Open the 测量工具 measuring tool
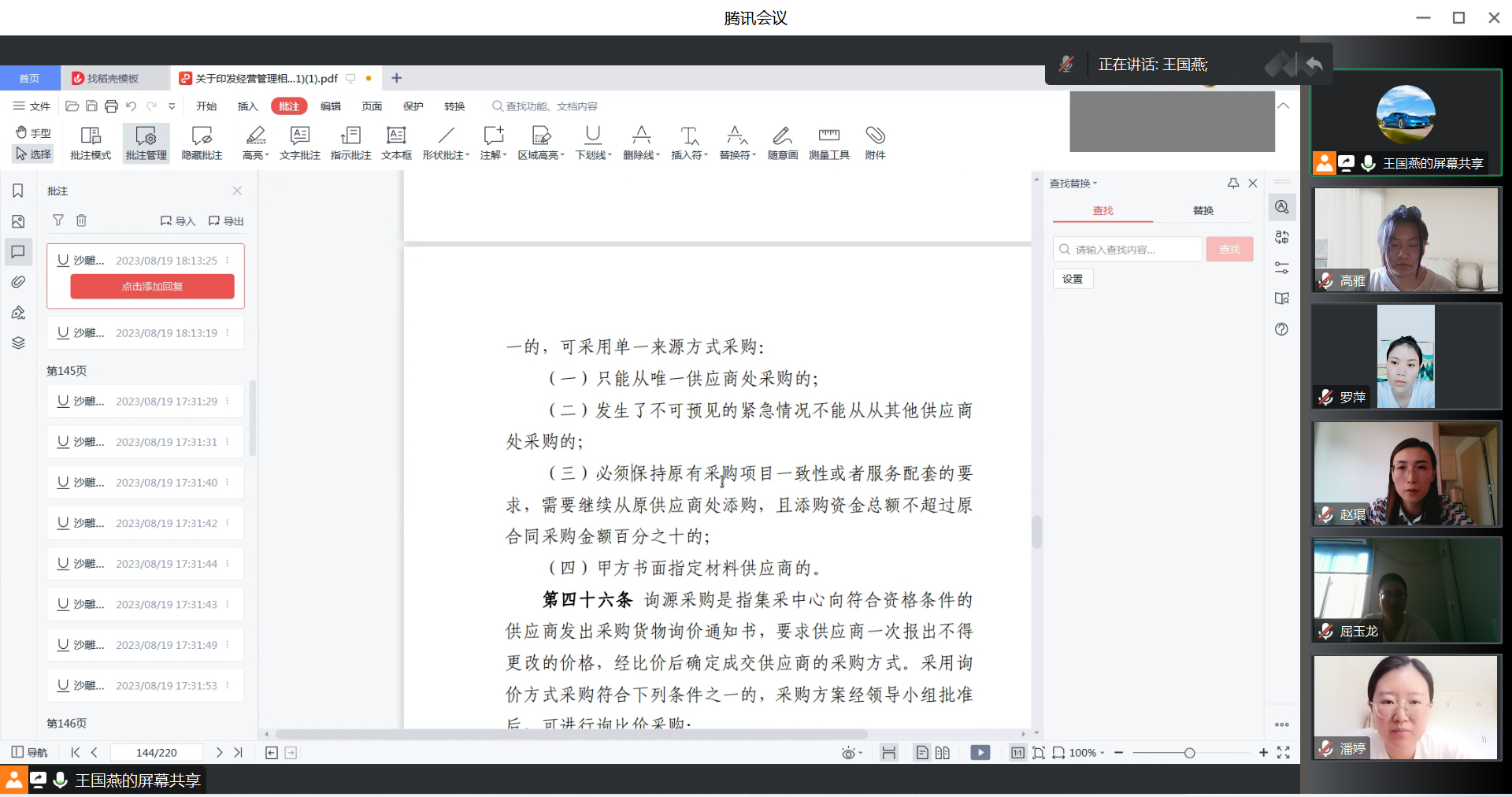This screenshot has width=1512, height=797. tap(828, 143)
